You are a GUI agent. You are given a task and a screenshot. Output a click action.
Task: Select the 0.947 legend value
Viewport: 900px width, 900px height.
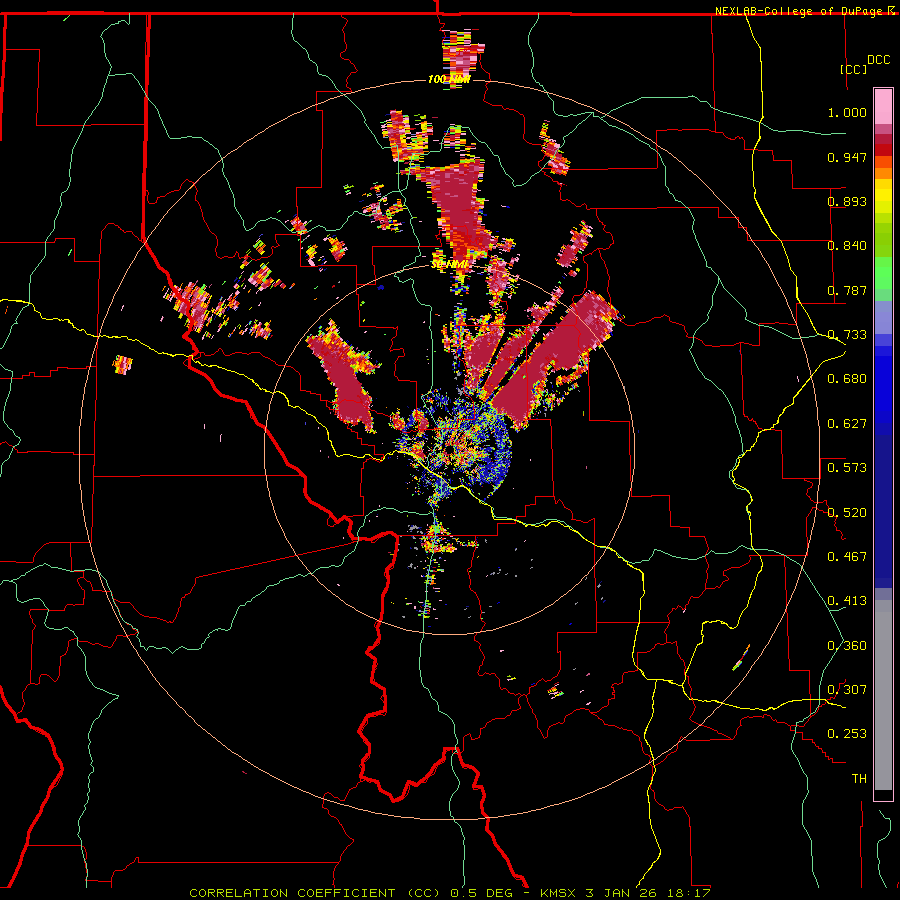(x=847, y=157)
